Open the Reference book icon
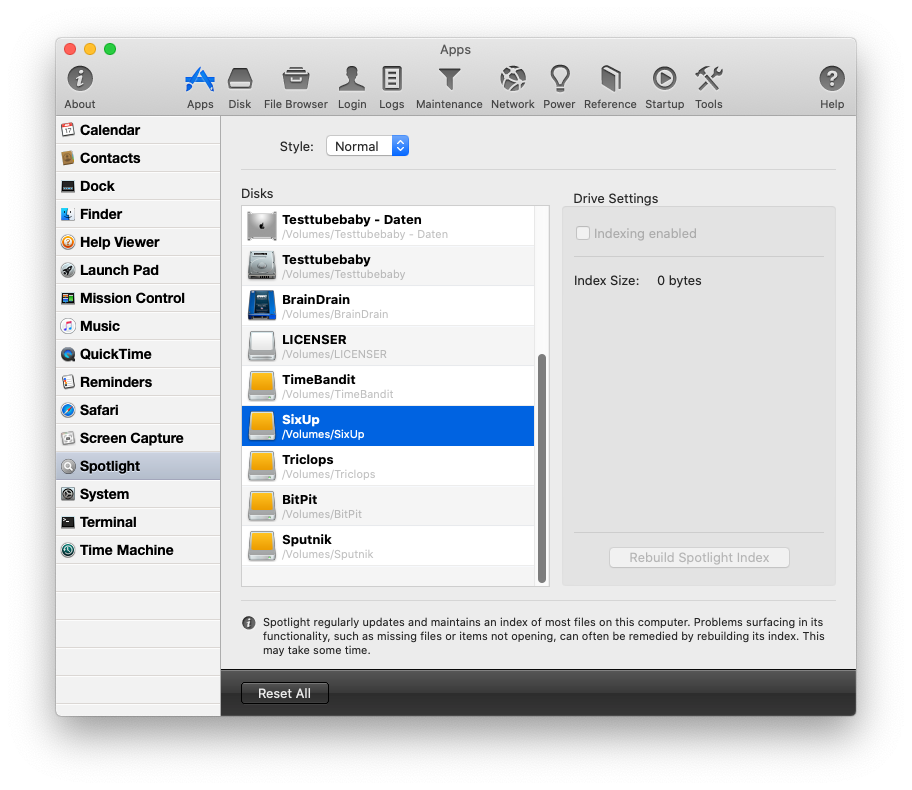Screen dimensions: 912x790 pyautogui.click(x=610, y=87)
